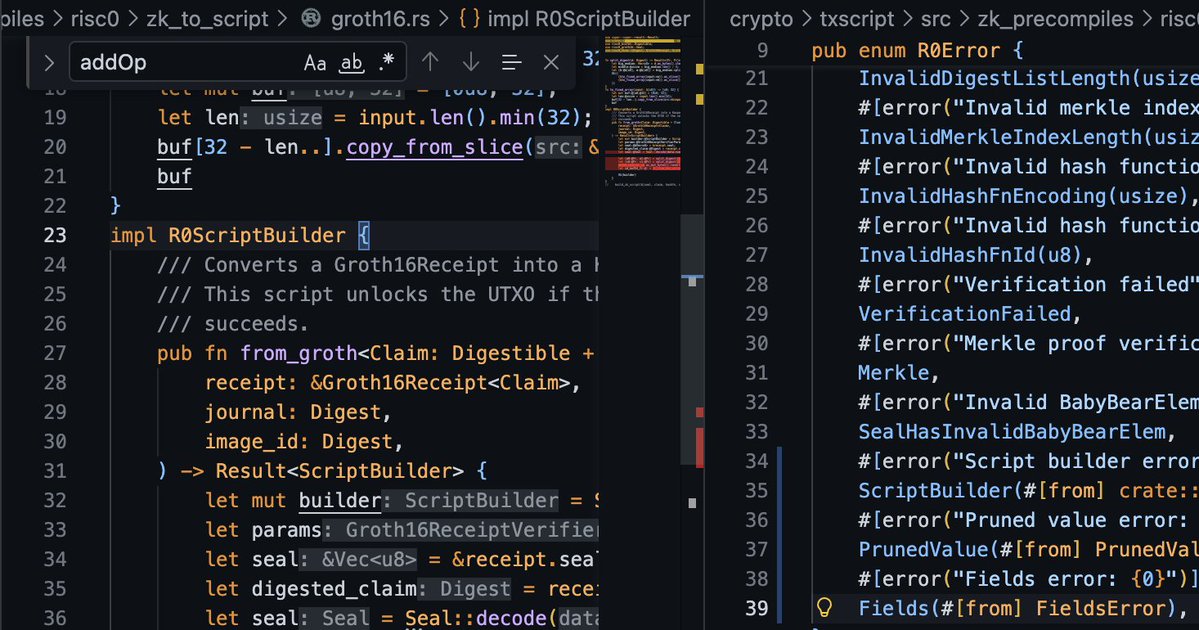Go to previous match arrow

pos(431,63)
